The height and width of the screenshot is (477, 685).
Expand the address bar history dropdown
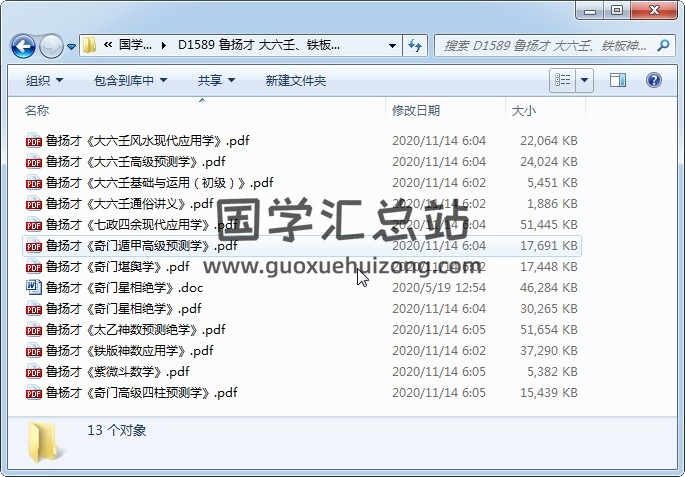[392, 45]
